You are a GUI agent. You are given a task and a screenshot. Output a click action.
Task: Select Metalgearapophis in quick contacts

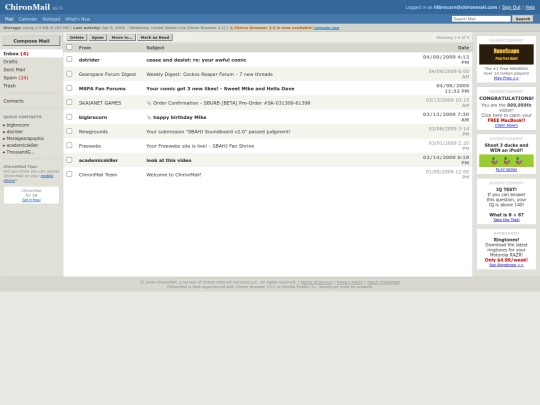tap(25, 138)
